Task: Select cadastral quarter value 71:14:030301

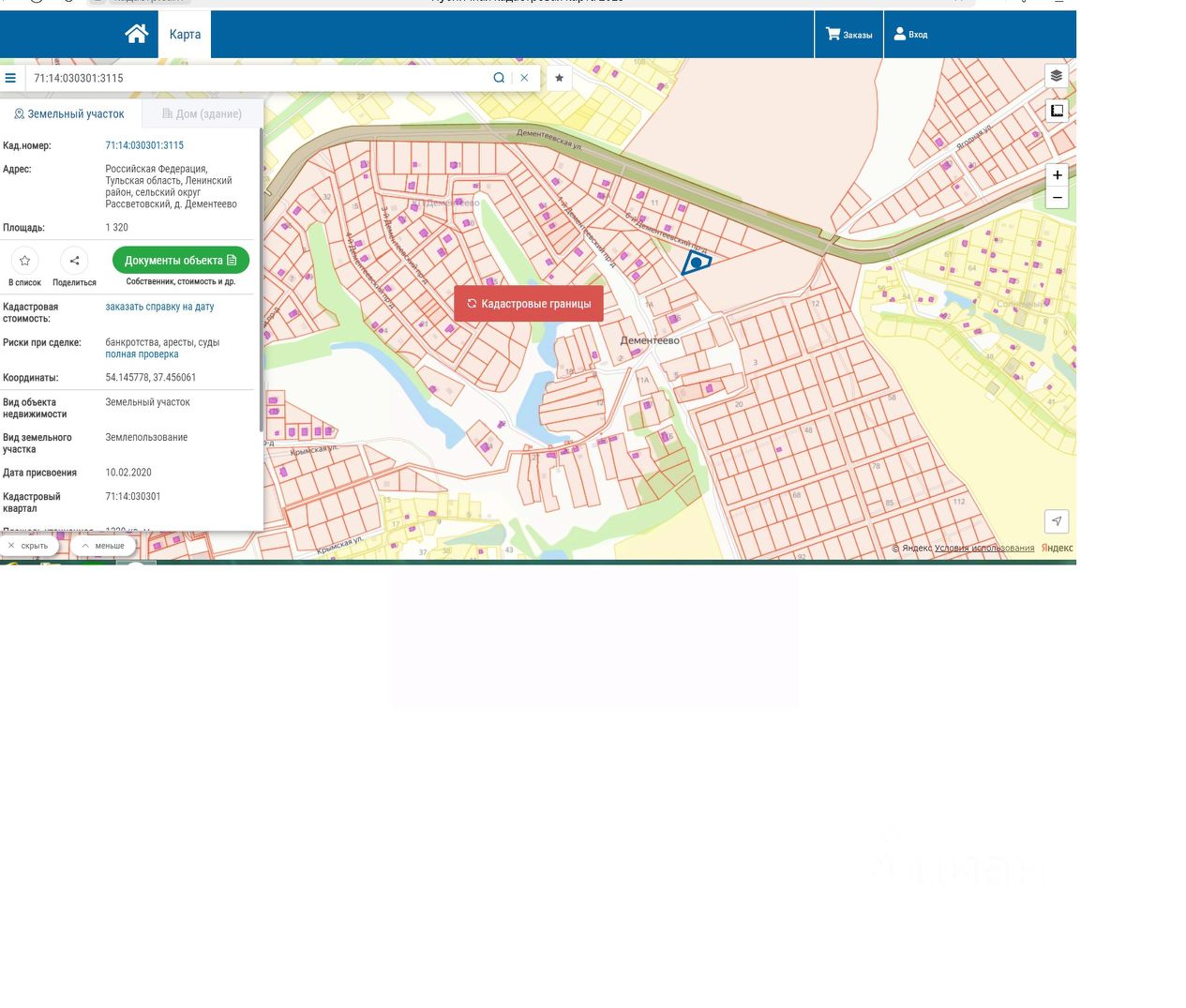Action: 133,497
